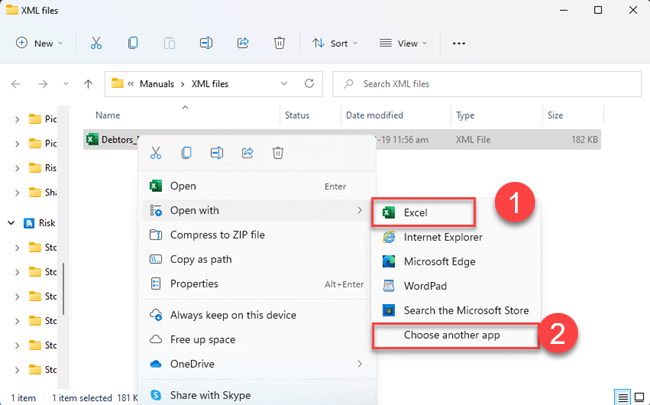Open the Properties context menu entry
This screenshot has width=650, height=405.
[x=194, y=284]
